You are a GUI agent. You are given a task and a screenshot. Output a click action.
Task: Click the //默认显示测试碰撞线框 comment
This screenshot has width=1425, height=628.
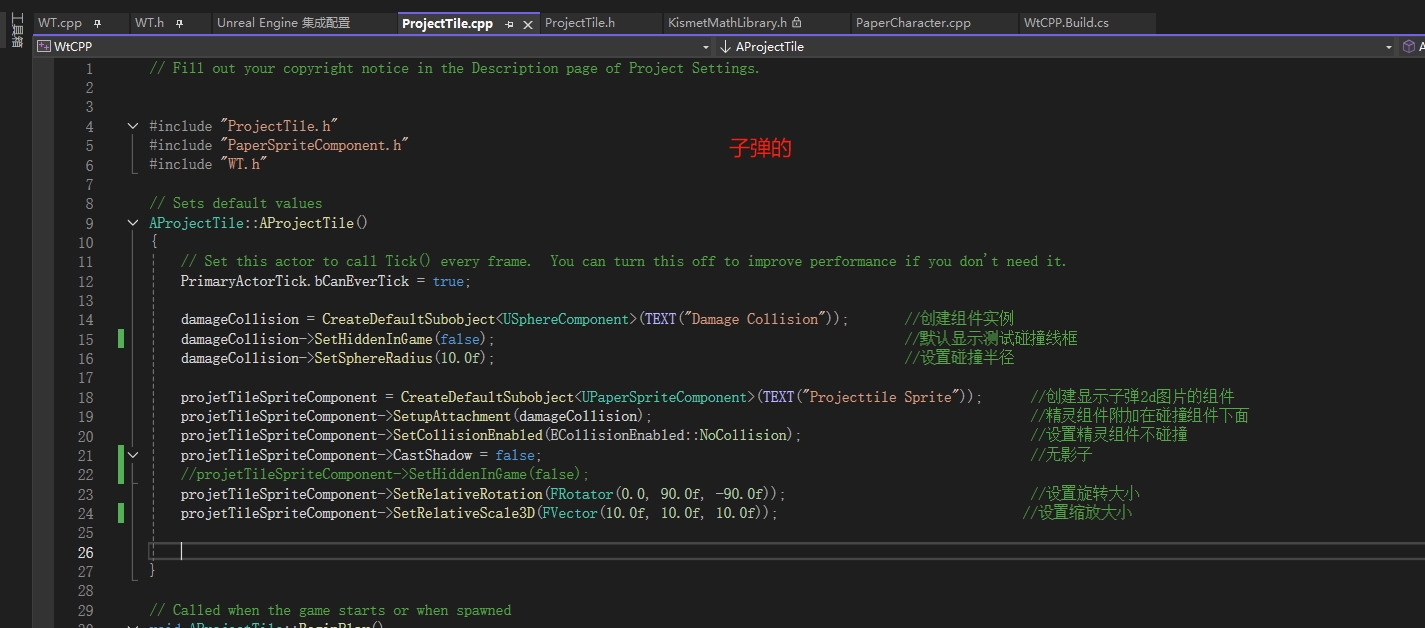[x=991, y=339]
